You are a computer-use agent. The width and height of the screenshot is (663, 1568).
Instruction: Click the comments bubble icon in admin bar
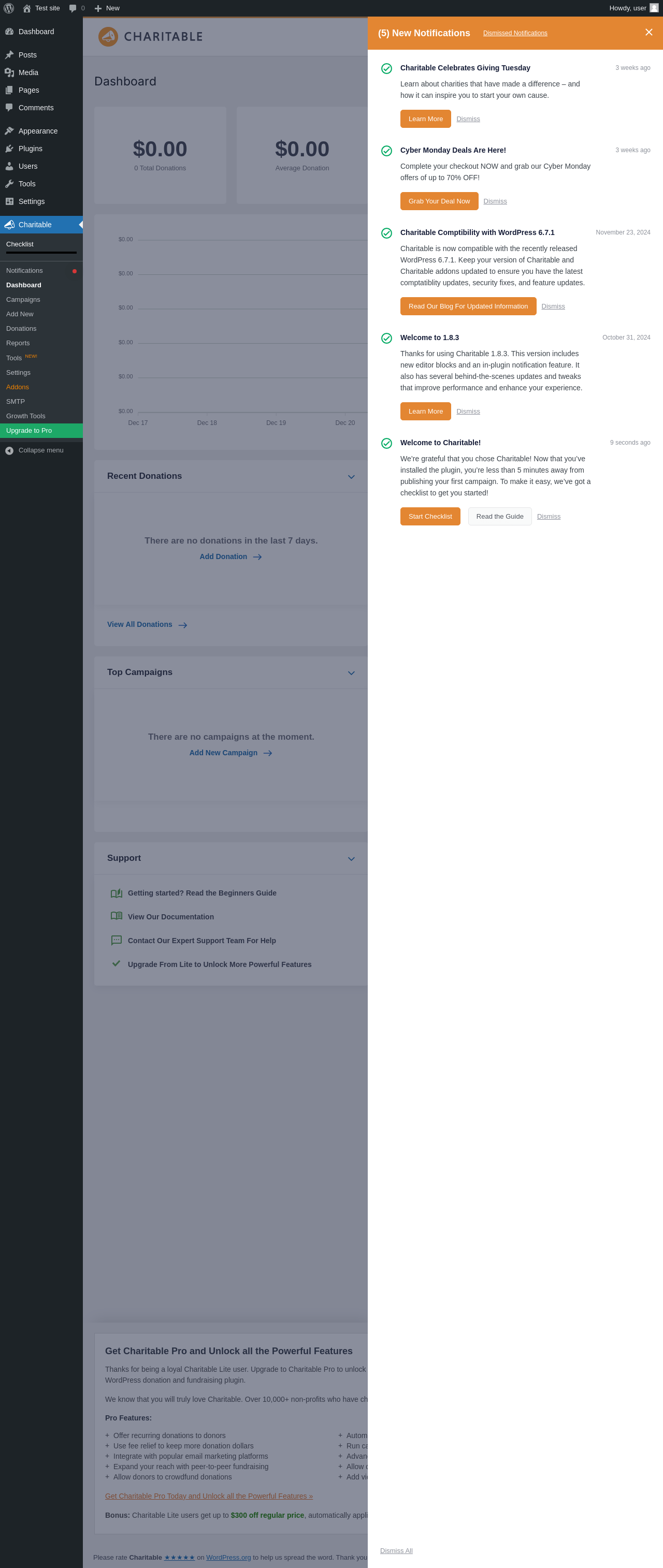tap(73, 8)
